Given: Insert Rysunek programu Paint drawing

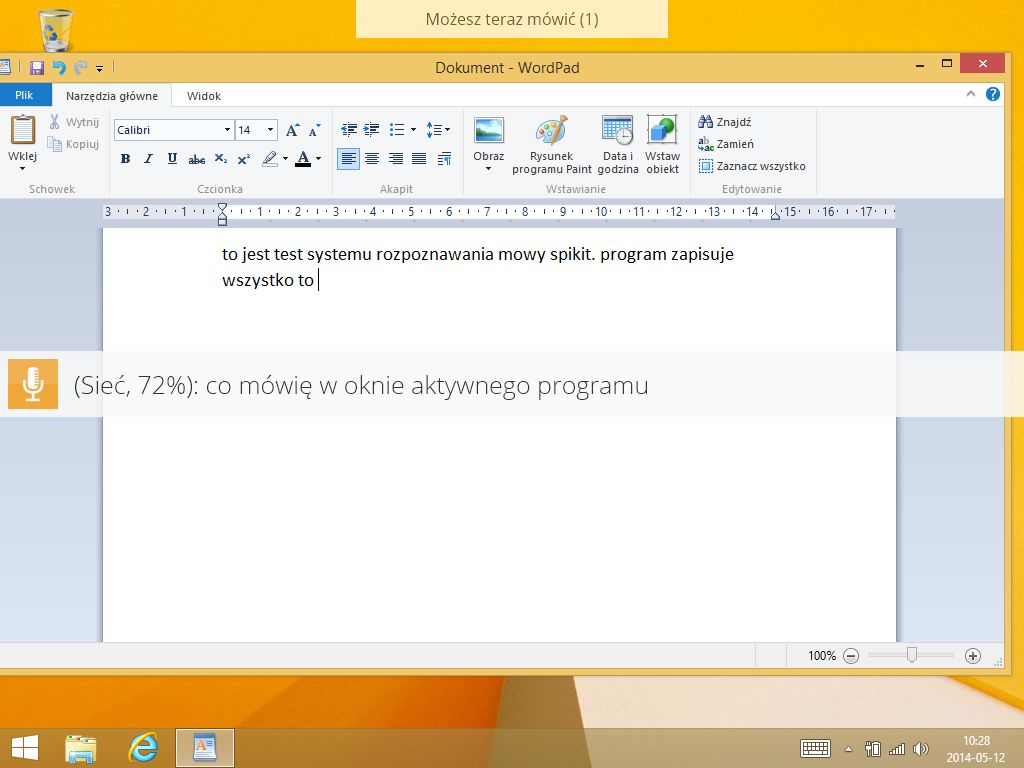Looking at the screenshot, I should [x=552, y=145].
